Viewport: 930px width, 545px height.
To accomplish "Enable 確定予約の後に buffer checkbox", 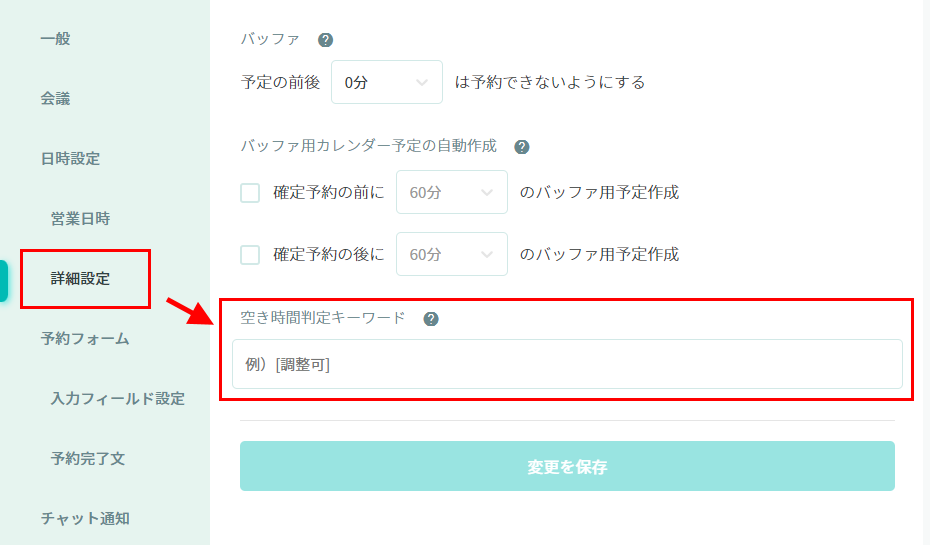I will [250, 255].
